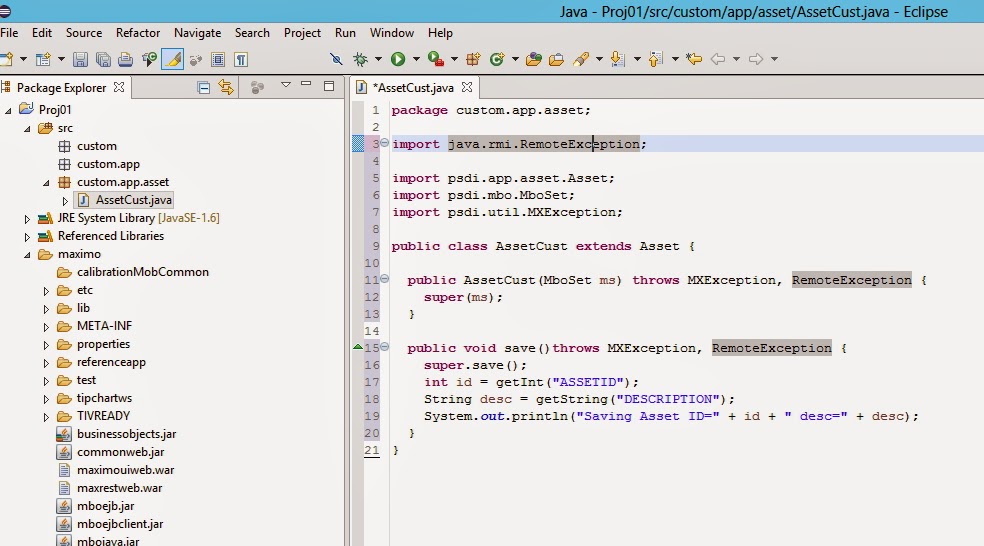Click the Debug bug icon
984x546 pixels.
pos(360,60)
